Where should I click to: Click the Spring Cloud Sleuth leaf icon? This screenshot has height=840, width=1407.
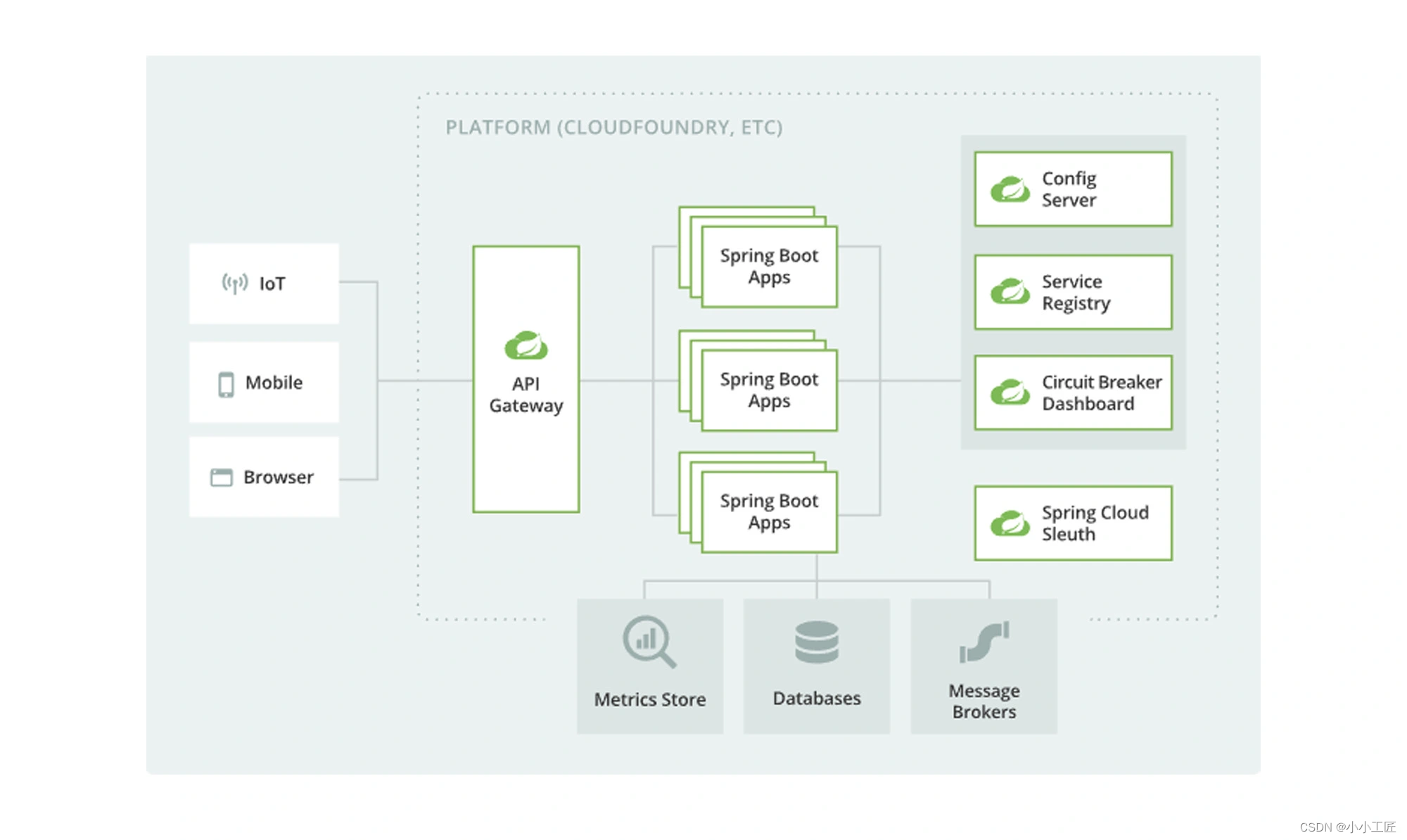1010,523
